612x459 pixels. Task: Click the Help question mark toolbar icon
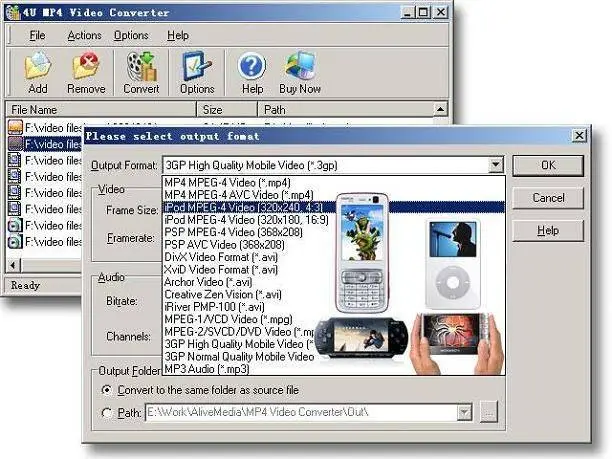pos(252,73)
